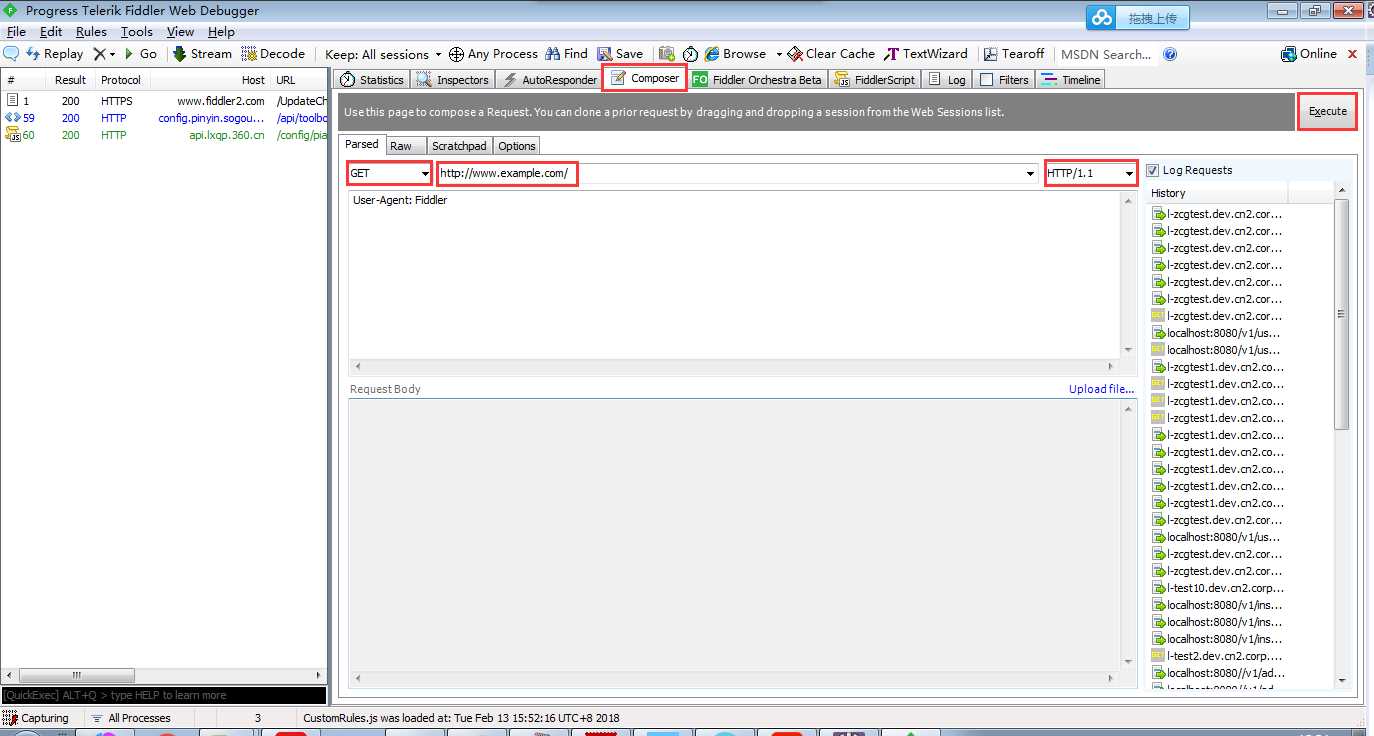Click Tearoff toolbar button
The width and height of the screenshot is (1374, 736).
[x=1014, y=54]
